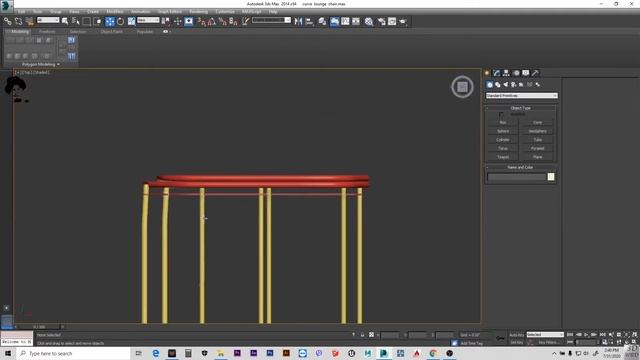Click the Render teapot icon
Viewport: 640px width, 360px height.
click(403, 21)
